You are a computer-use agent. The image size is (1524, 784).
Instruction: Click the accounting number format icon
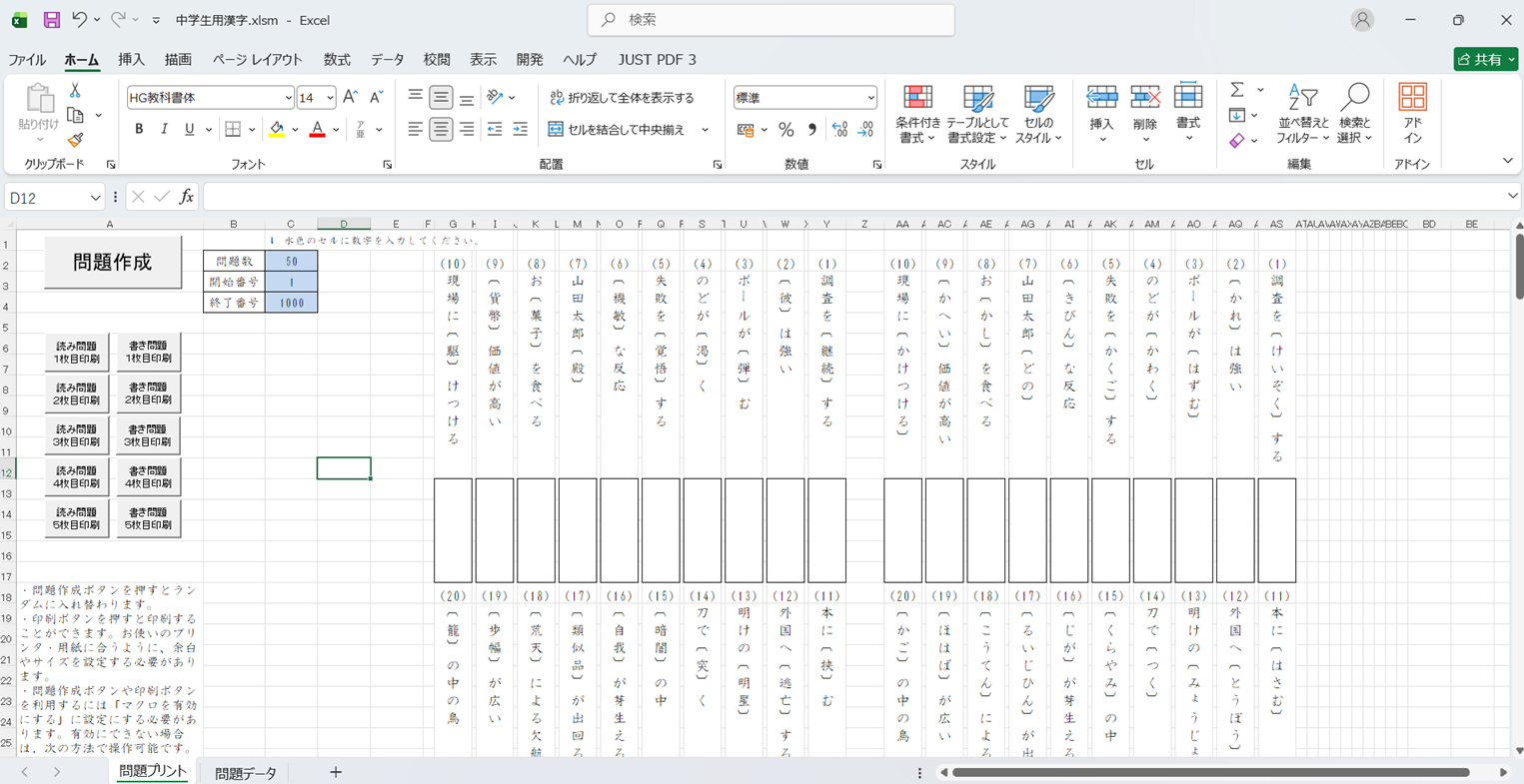pyautogui.click(x=746, y=130)
